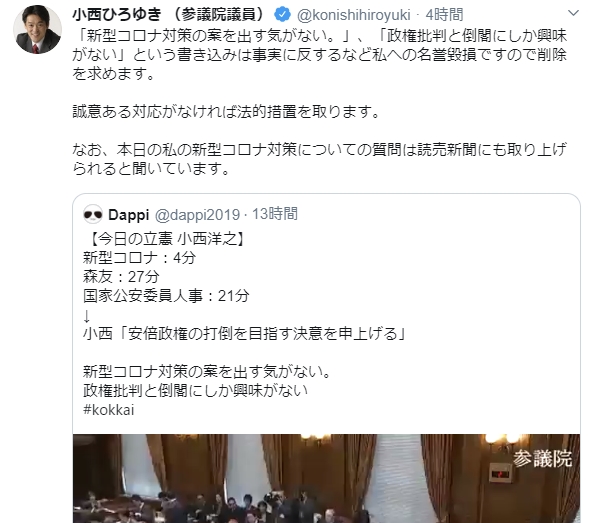The image size is (589, 523).
Task: Click the 誠意ある対応がなければ法的措置 sentence
Action: tap(226, 112)
